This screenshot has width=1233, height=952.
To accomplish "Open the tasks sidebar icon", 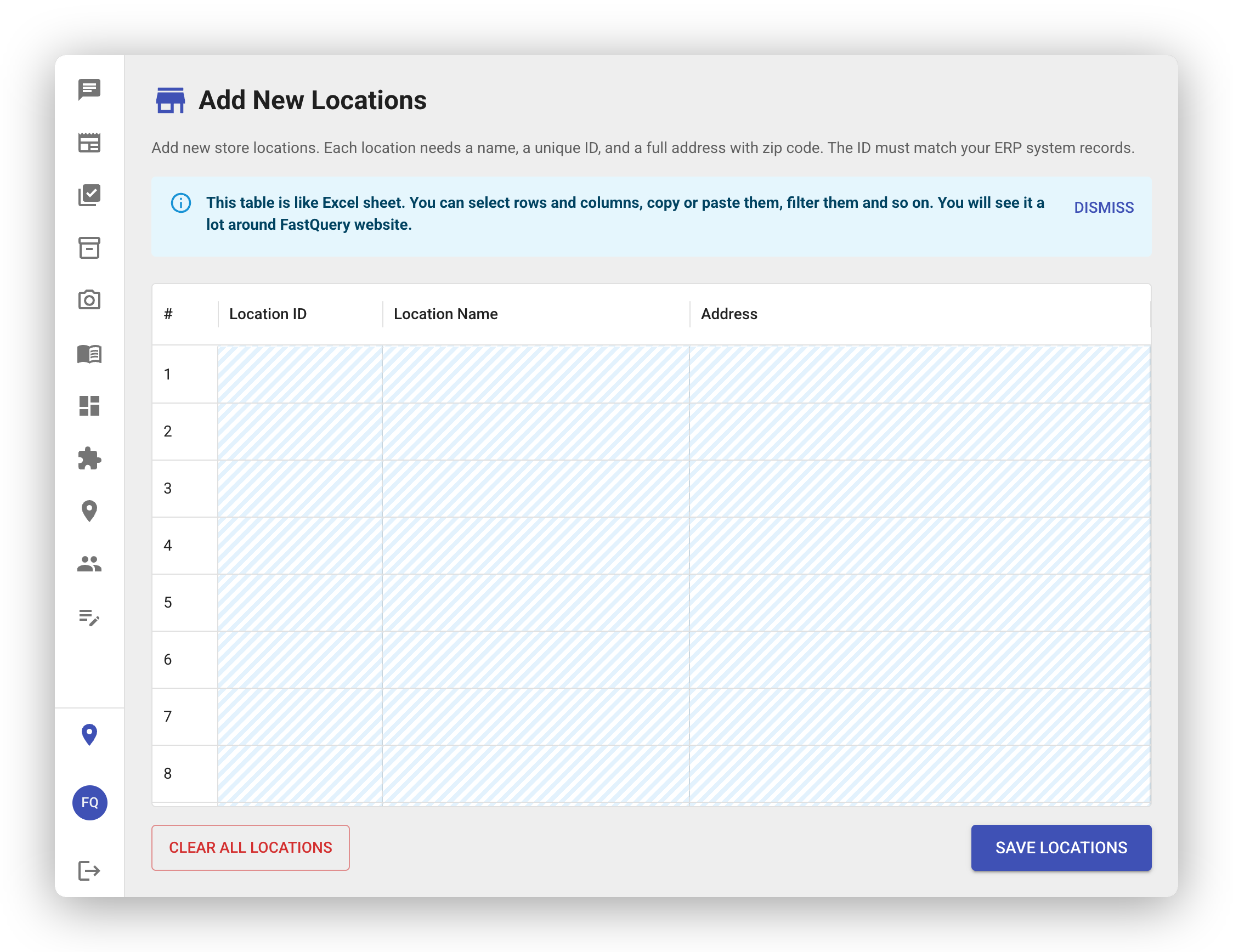I will 89,196.
